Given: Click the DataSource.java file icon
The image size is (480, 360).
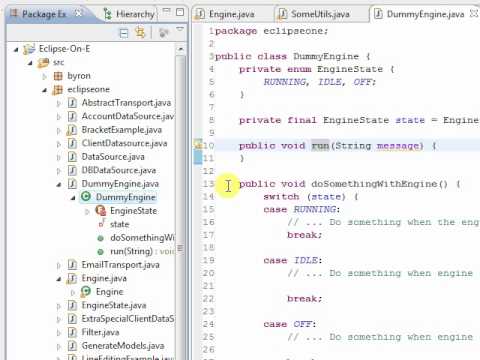Looking at the screenshot, I should click(x=72, y=157).
